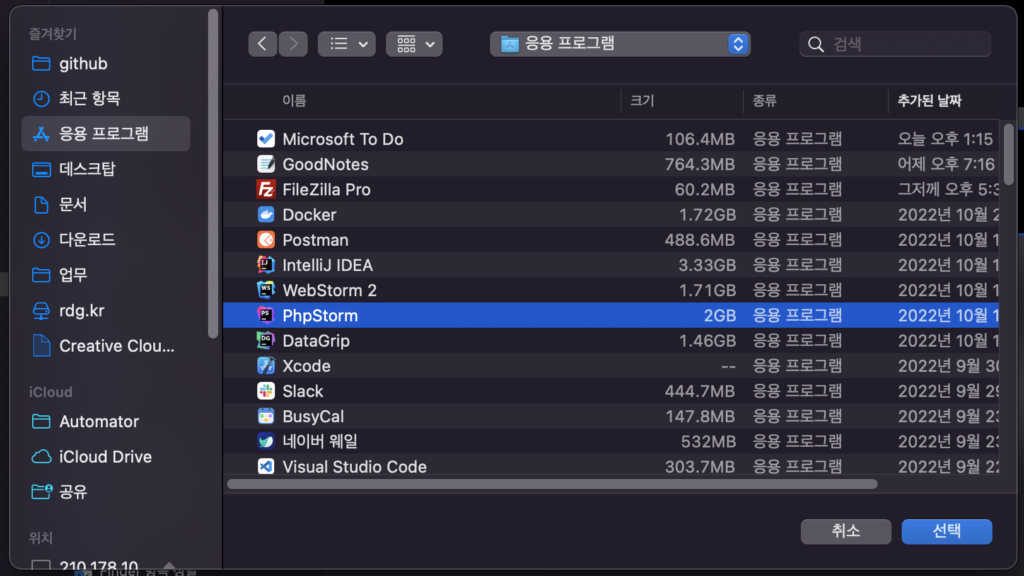Viewport: 1024px width, 576px height.
Task: Click 오늘 오후 1:15 date cell
Action: pyautogui.click(x=945, y=139)
